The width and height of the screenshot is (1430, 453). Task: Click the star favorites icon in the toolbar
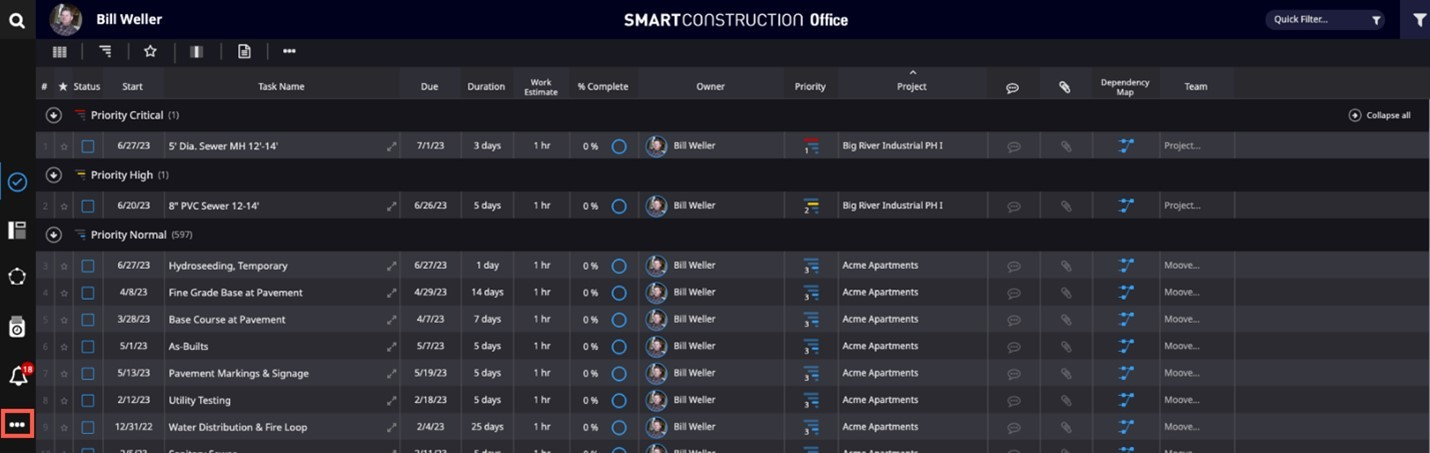click(x=150, y=51)
